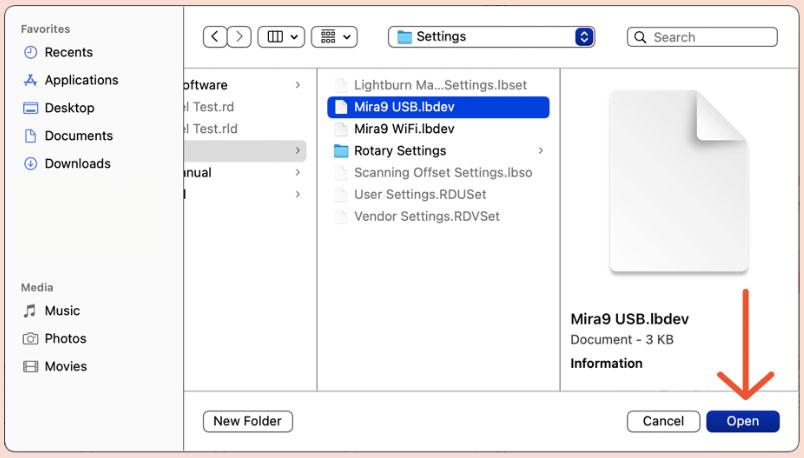Click the Open button
804x458 pixels.
(x=742, y=421)
